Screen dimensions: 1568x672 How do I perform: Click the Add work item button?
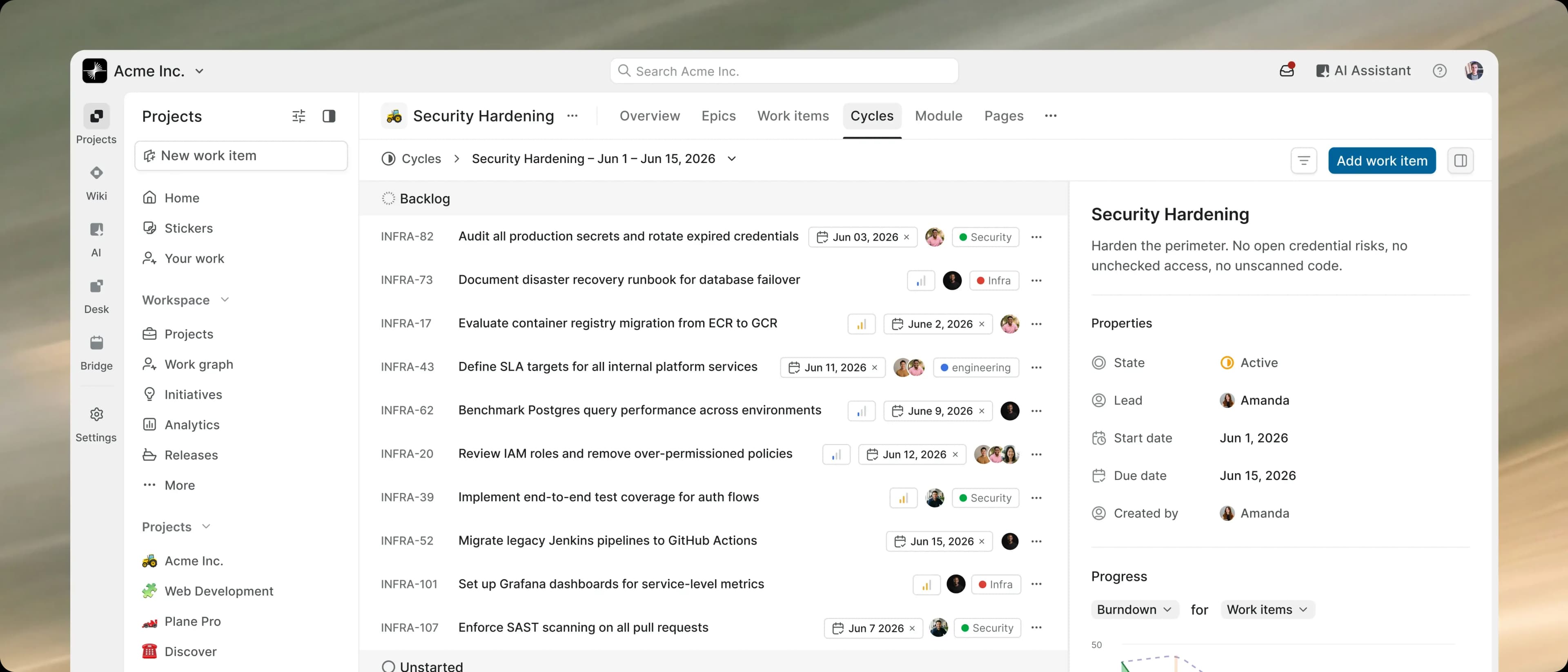(x=1382, y=161)
